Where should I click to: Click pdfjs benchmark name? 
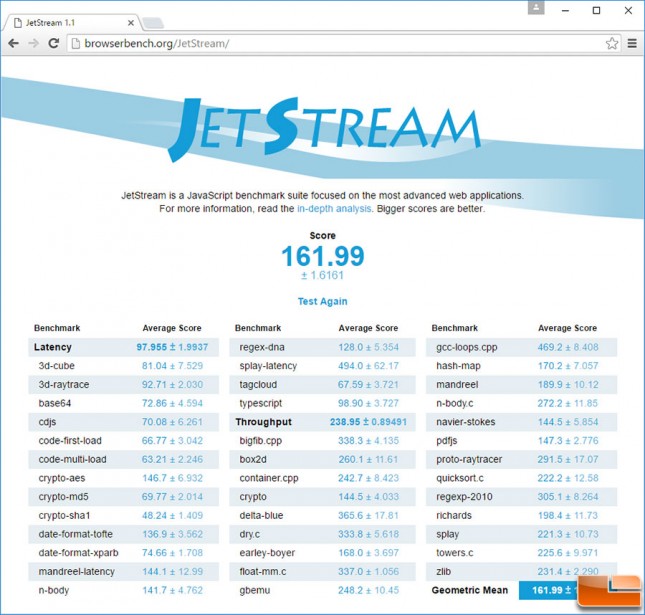[x=446, y=441]
